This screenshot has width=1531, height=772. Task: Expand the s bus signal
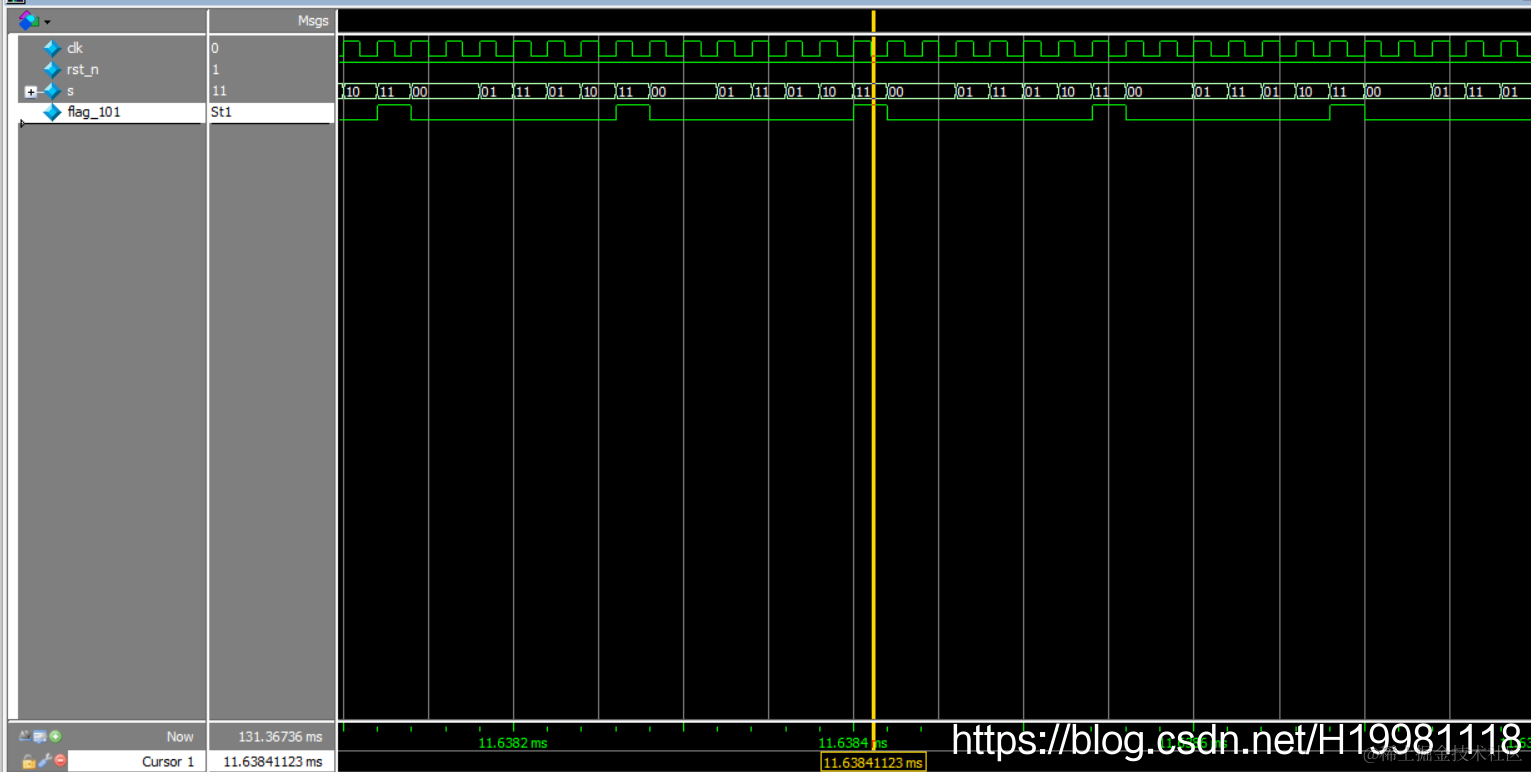point(30,92)
